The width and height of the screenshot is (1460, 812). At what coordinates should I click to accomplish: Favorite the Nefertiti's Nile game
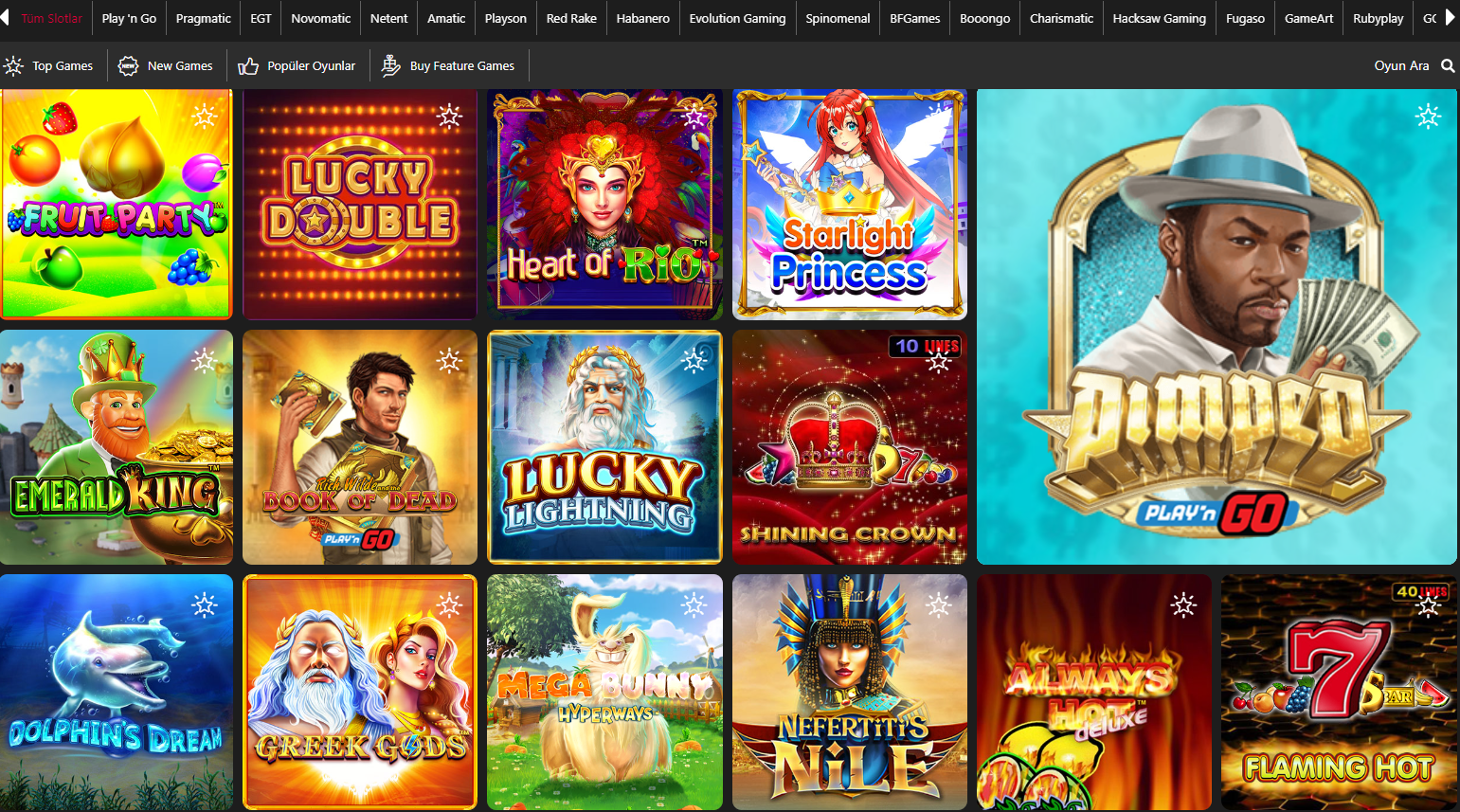[x=938, y=604]
